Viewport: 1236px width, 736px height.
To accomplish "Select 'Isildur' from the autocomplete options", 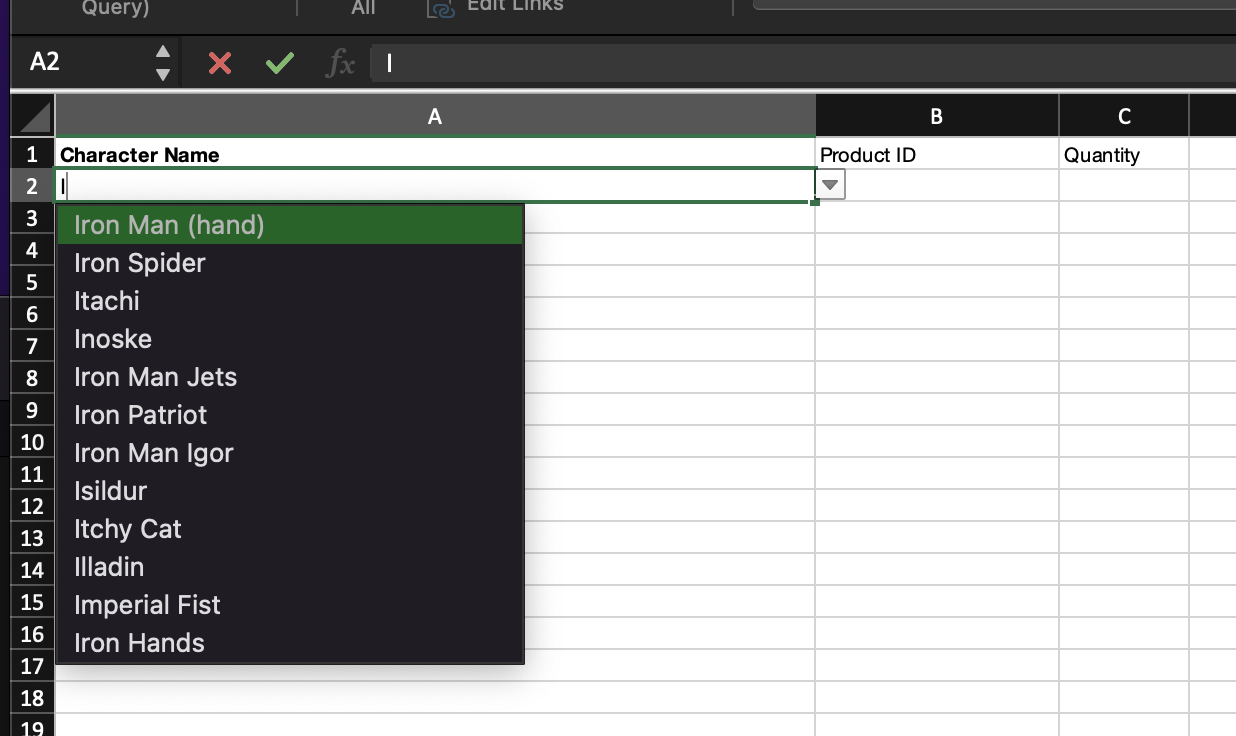I will tap(110, 491).
